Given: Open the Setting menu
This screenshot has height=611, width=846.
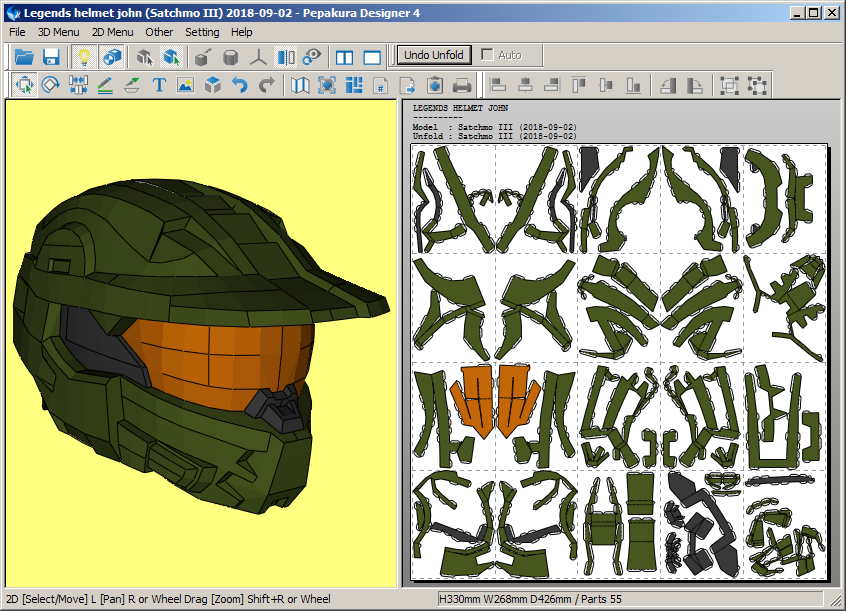Looking at the screenshot, I should pyautogui.click(x=202, y=32).
